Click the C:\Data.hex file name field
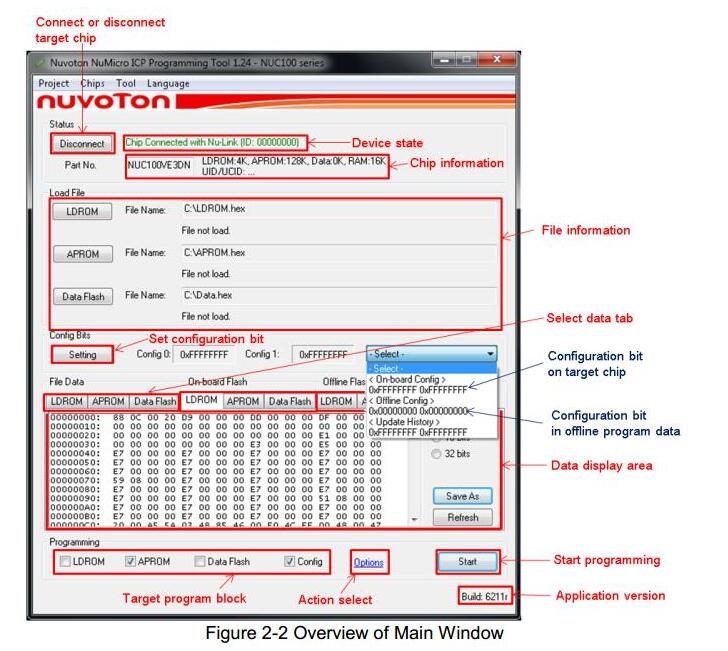Image resolution: width=728 pixels, height=651 pixels. coord(338,295)
